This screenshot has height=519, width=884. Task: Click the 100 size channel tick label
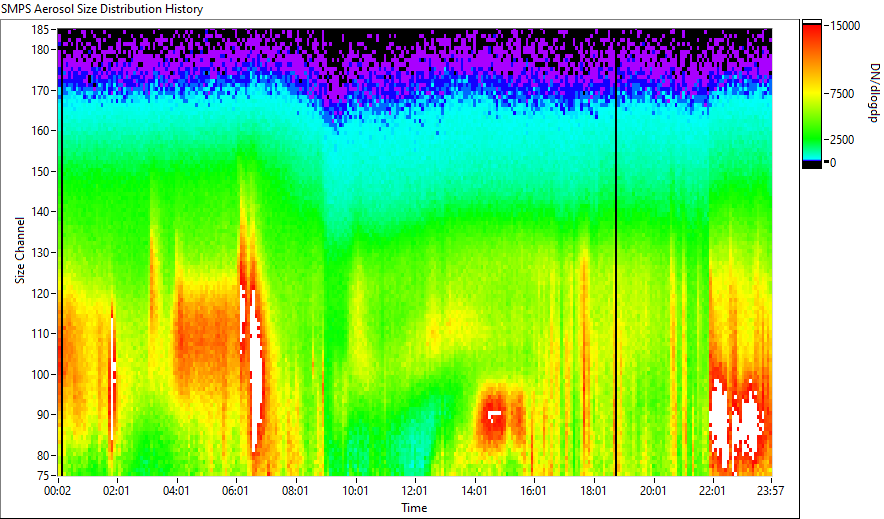[39, 375]
